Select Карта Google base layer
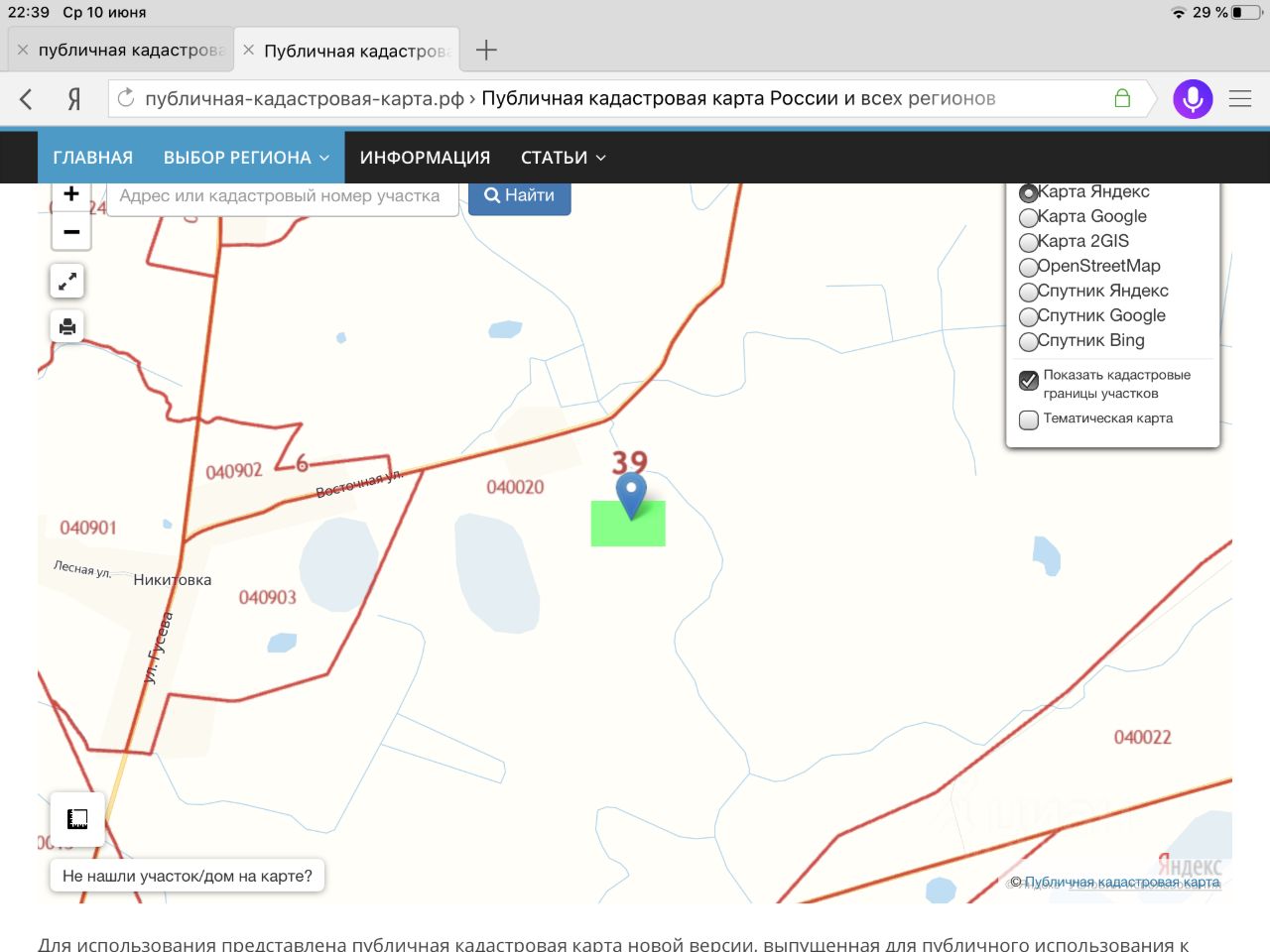Screen dimensions: 1270x952 [x=1029, y=217]
